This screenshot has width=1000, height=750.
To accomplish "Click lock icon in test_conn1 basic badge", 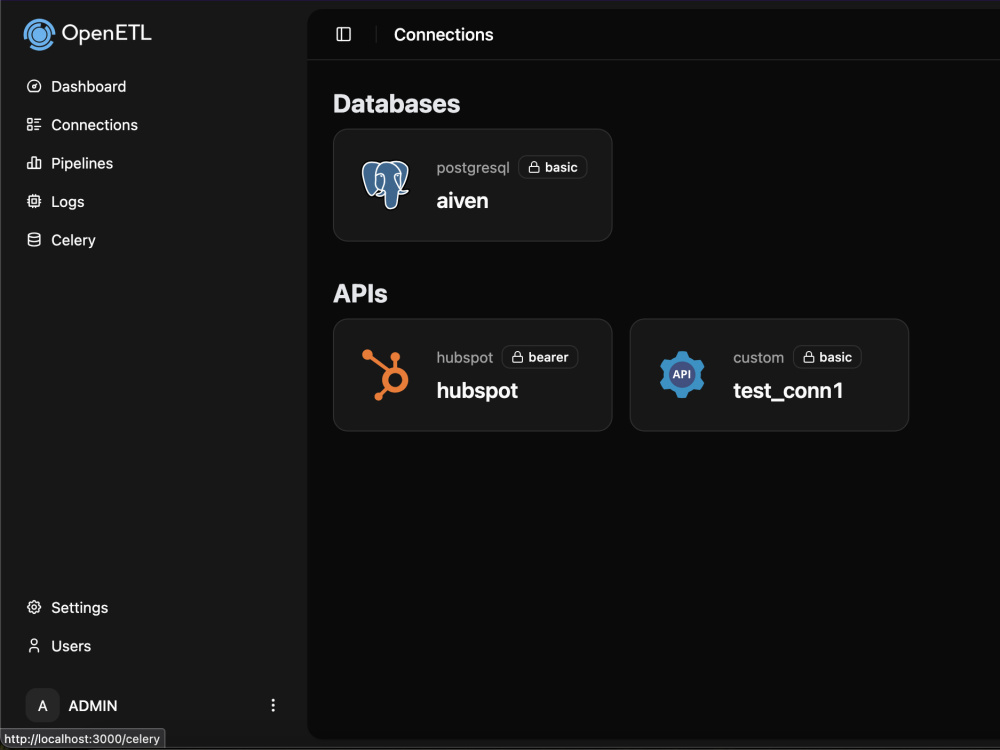I will (808, 357).
